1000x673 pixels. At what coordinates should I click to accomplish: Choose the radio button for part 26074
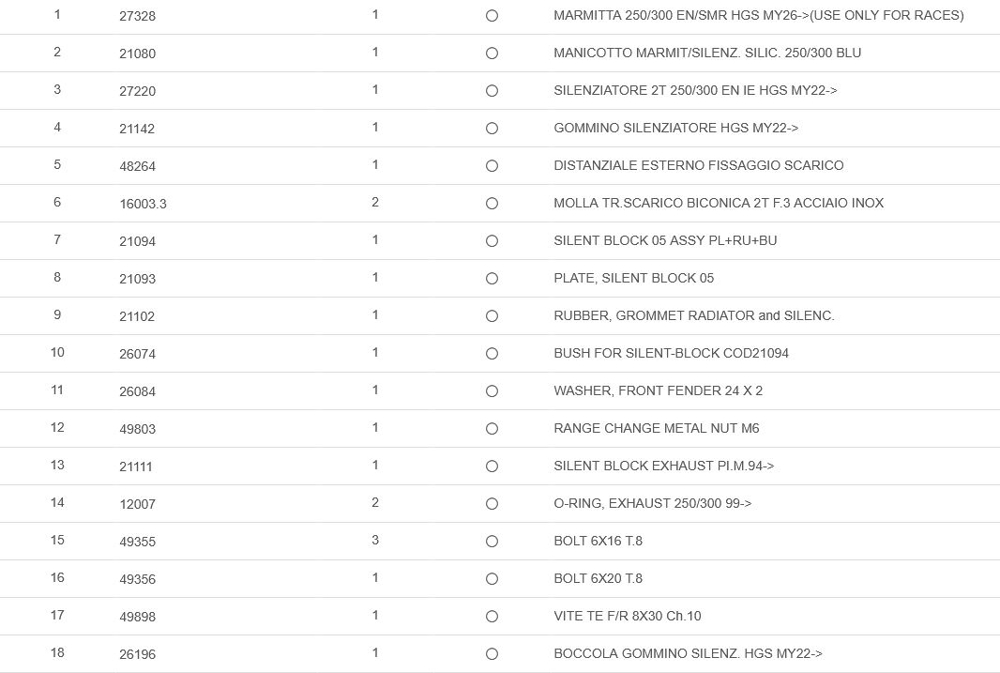pos(491,354)
